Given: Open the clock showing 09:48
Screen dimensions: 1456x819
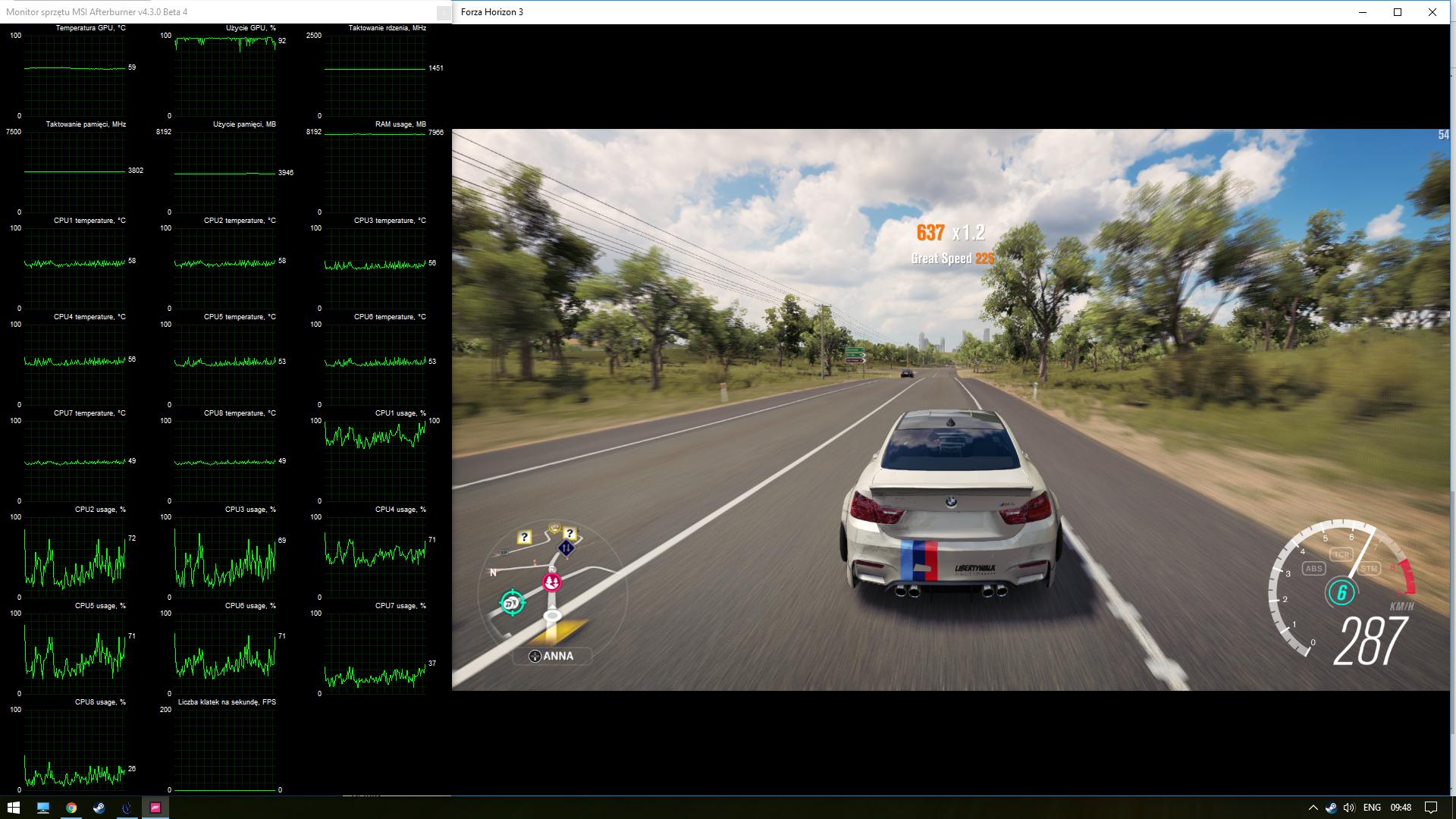Looking at the screenshot, I should (x=1401, y=808).
